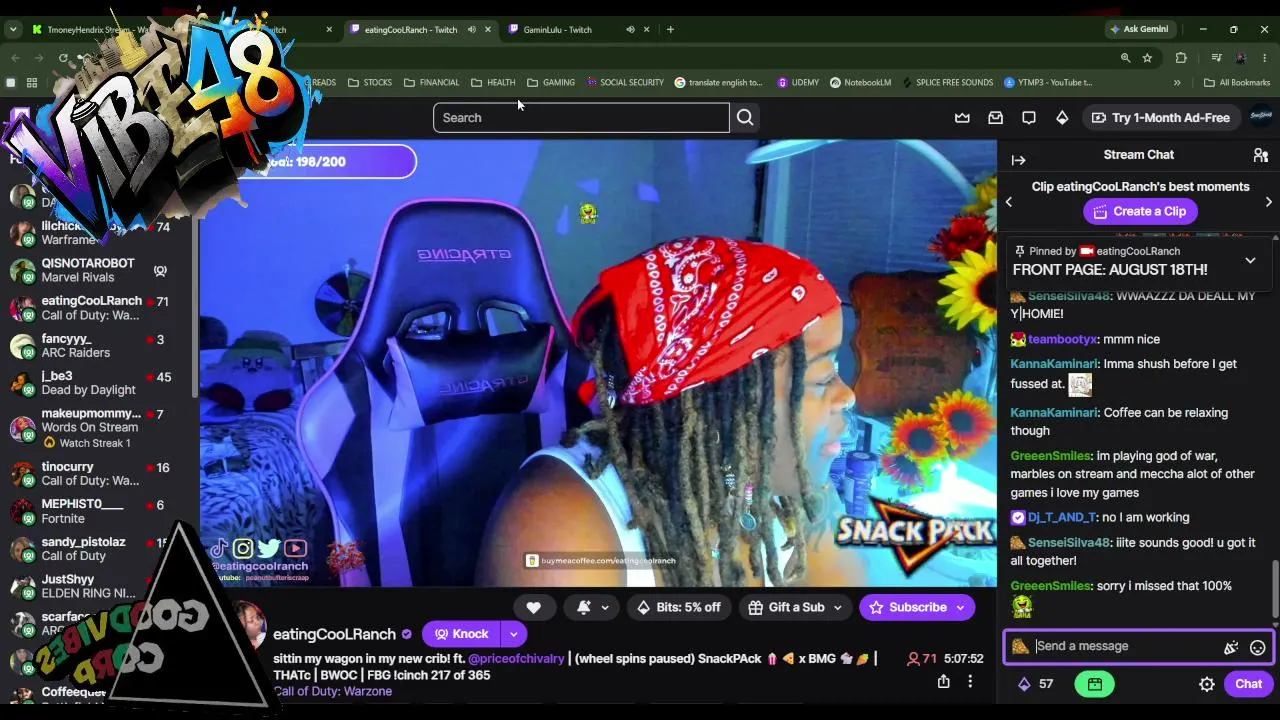1280x720 pixels.
Task: Open the SPLICE FREE SOUNDS bookmark
Action: click(x=947, y=83)
